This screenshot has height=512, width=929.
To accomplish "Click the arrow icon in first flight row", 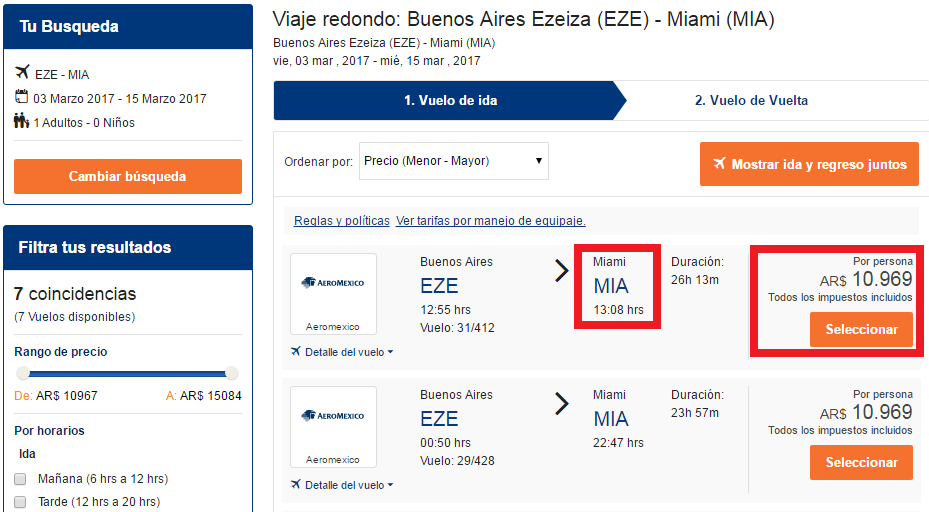I will 562,271.
